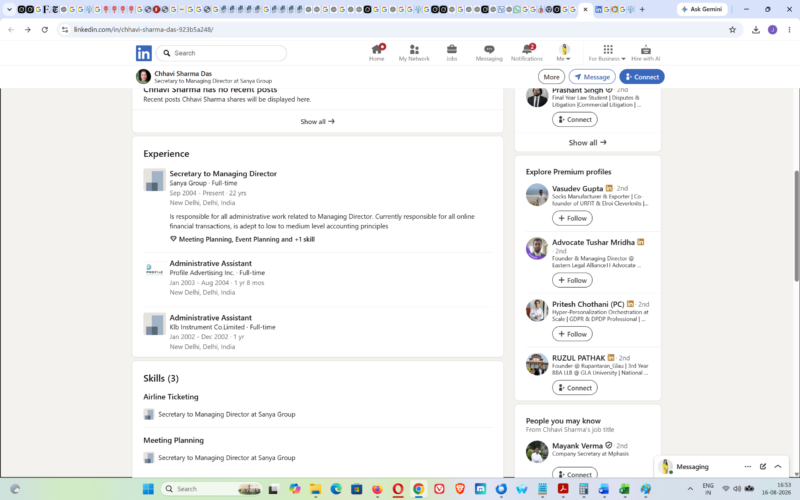This screenshot has width=800, height=500.
Task: Connect with RUZUL PATHAK
Action: [x=574, y=388]
